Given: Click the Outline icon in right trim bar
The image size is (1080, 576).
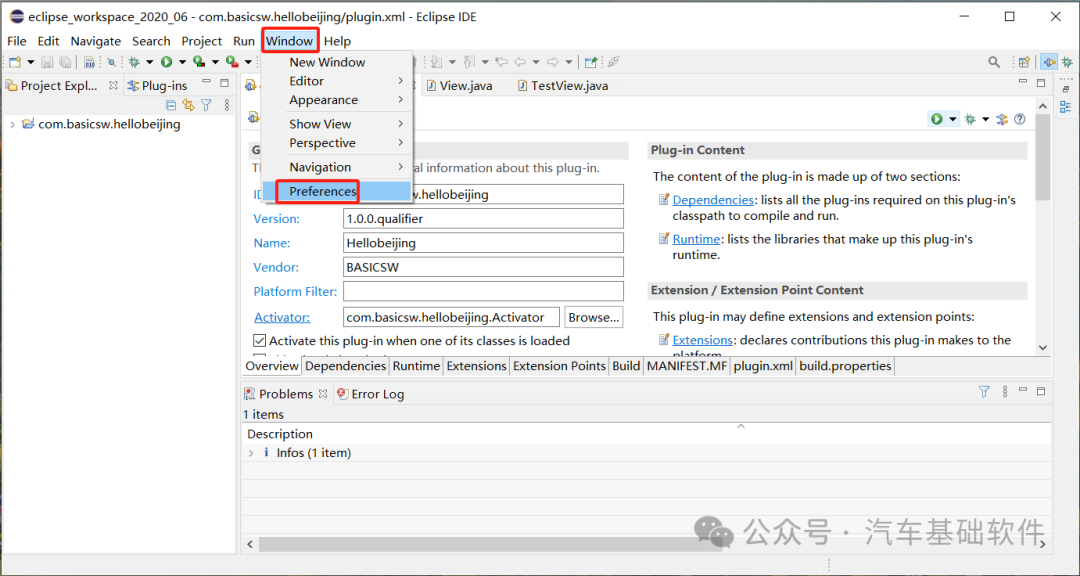Looking at the screenshot, I should pos(1066,107).
